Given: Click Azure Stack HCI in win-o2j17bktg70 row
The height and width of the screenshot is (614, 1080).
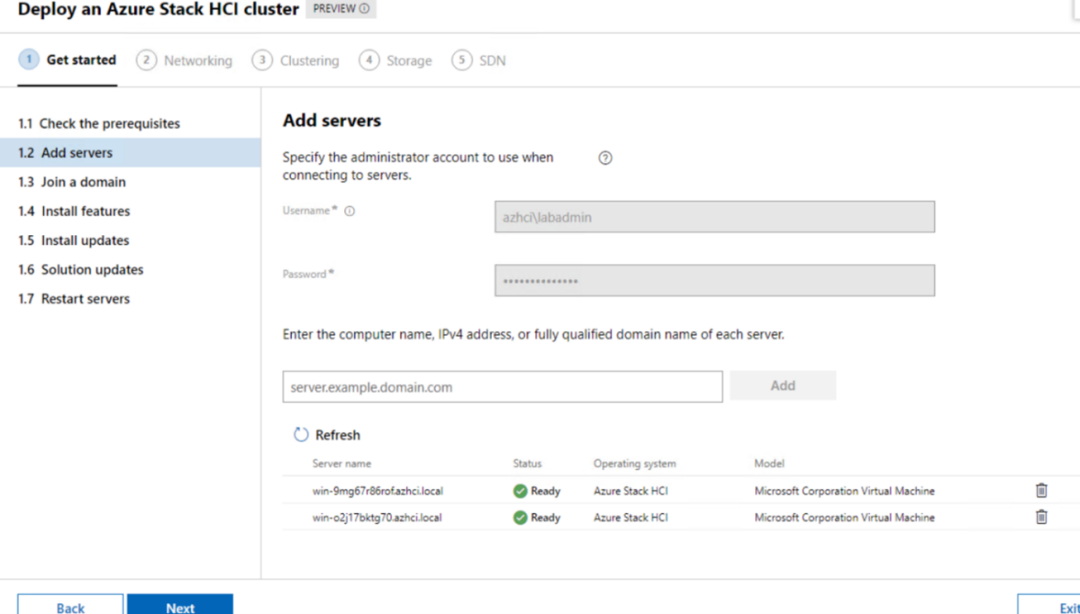Looking at the screenshot, I should (631, 518).
